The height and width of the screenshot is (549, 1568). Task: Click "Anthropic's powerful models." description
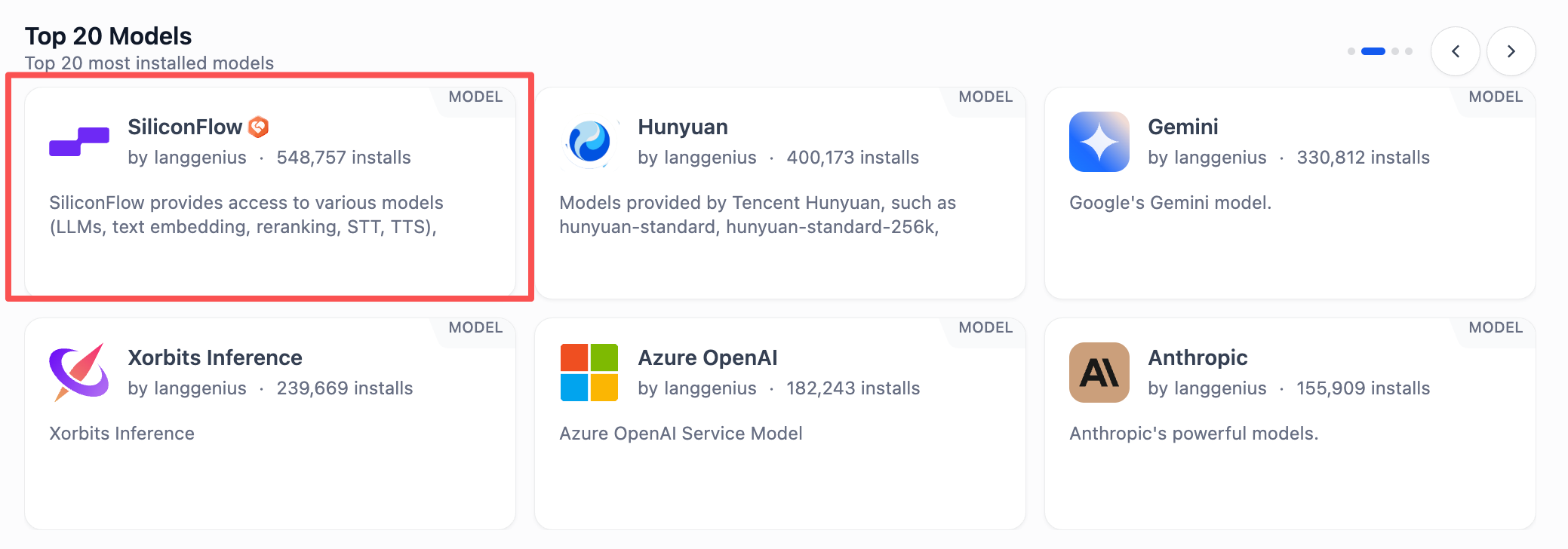(x=1194, y=434)
